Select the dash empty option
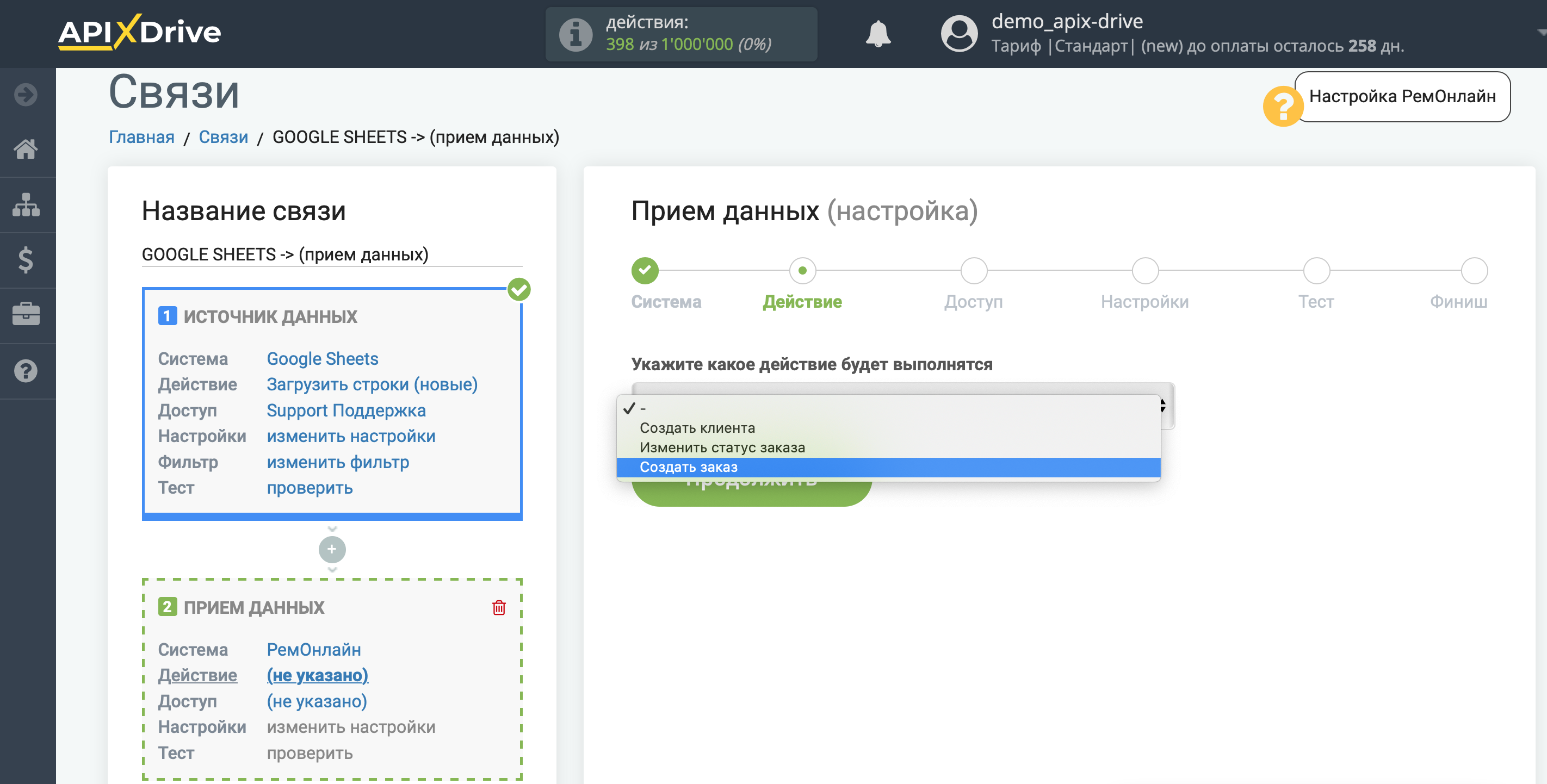The image size is (1547, 784). pyautogui.click(x=888, y=408)
